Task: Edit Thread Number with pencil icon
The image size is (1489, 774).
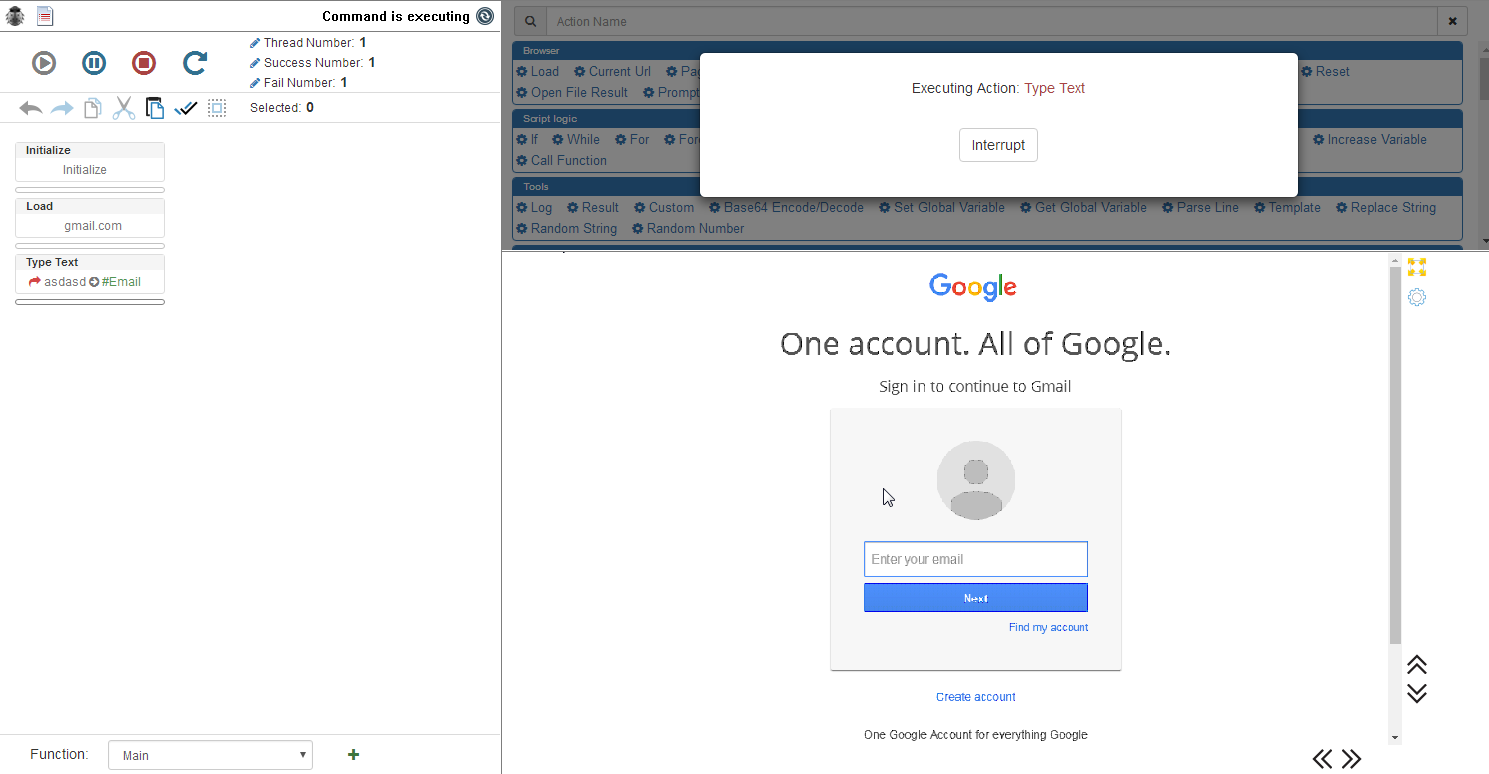Action: point(255,43)
